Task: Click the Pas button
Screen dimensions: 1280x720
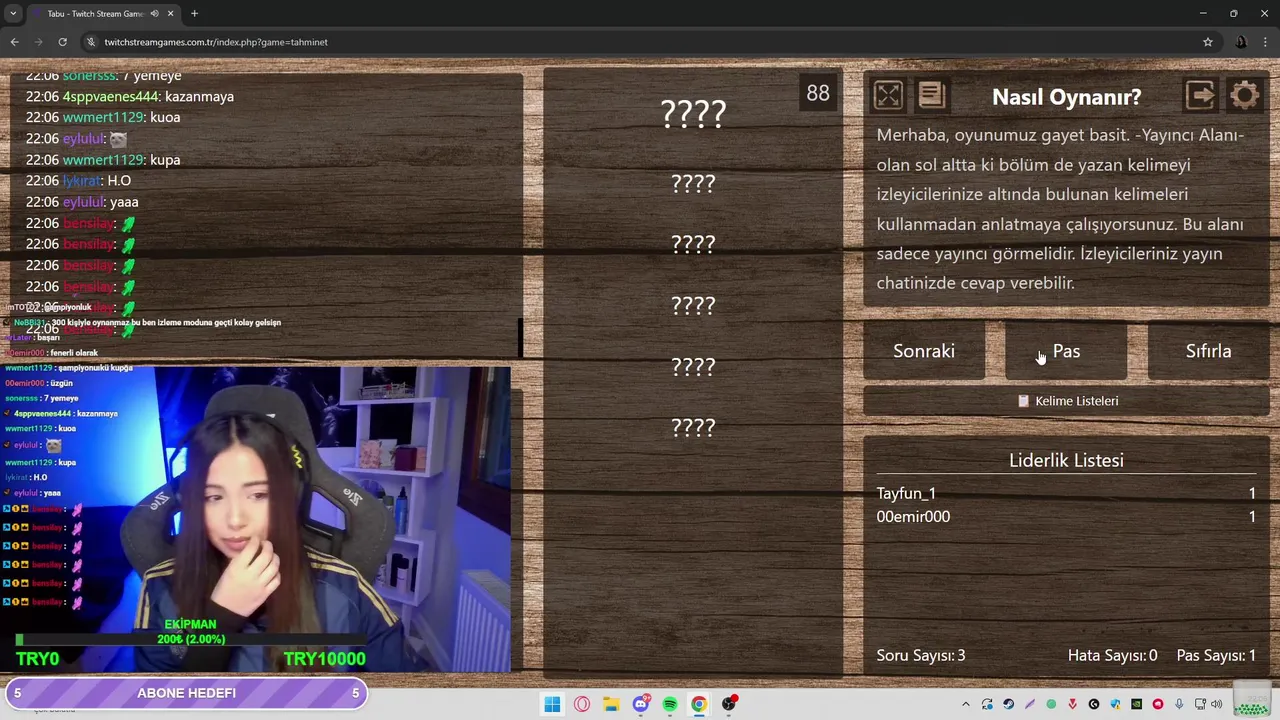Action: (x=1066, y=351)
